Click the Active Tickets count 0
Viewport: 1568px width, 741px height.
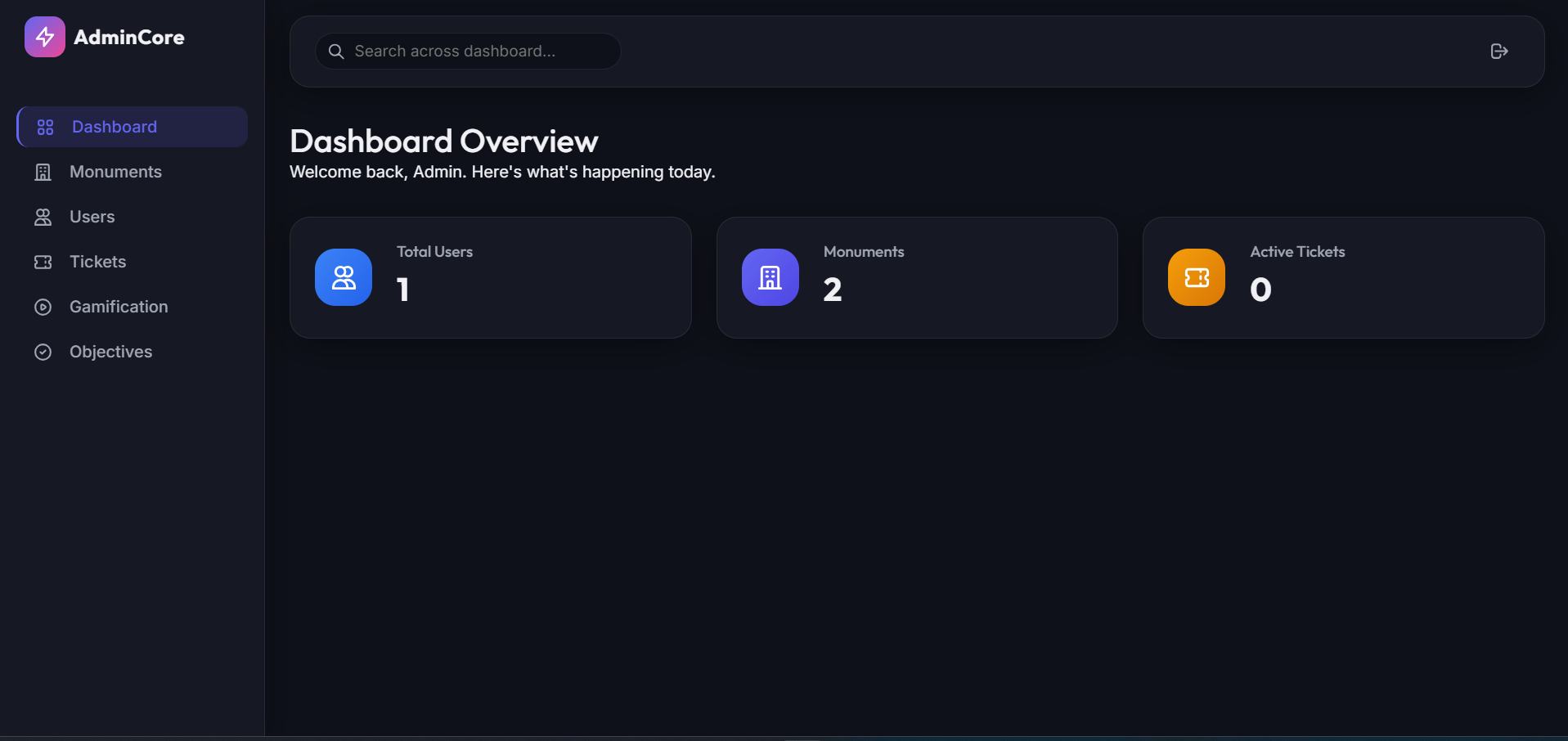tap(1260, 290)
